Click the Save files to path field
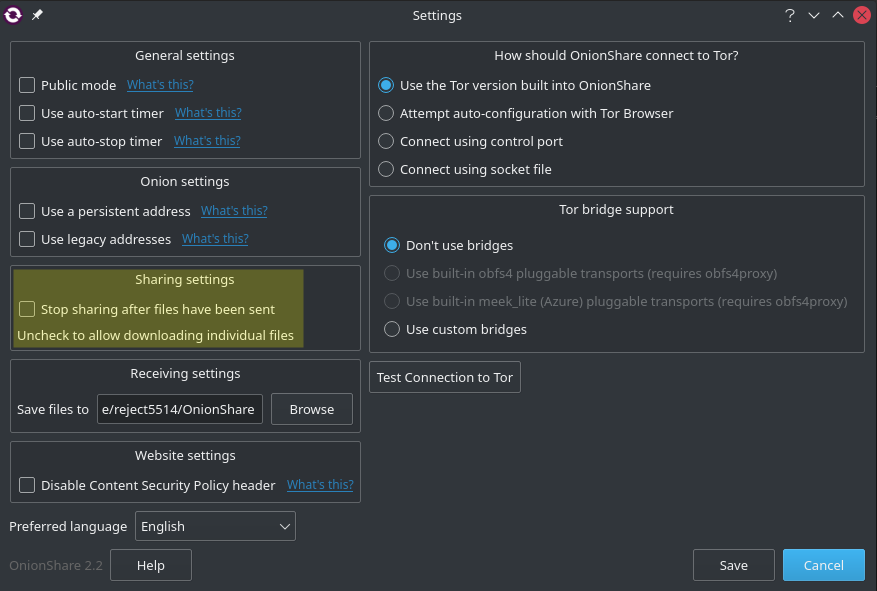The width and height of the screenshot is (877, 591). pyautogui.click(x=180, y=409)
